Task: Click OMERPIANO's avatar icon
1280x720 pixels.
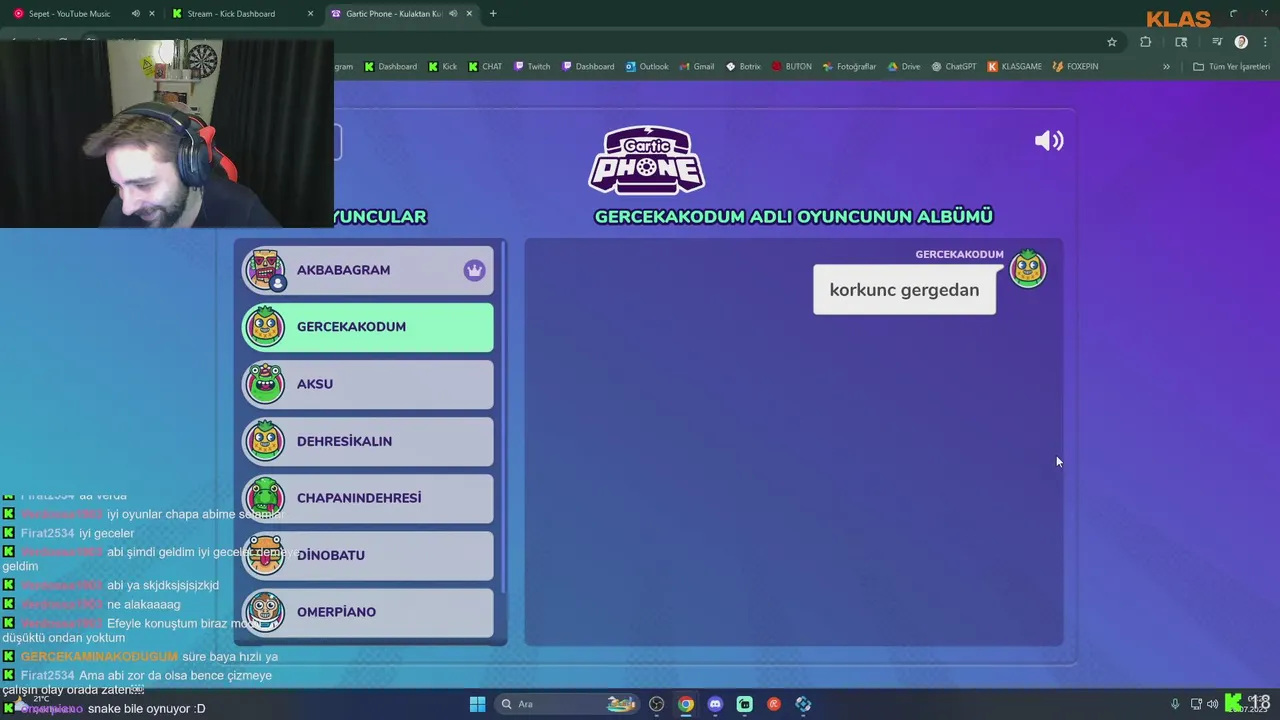Action: pyautogui.click(x=265, y=612)
